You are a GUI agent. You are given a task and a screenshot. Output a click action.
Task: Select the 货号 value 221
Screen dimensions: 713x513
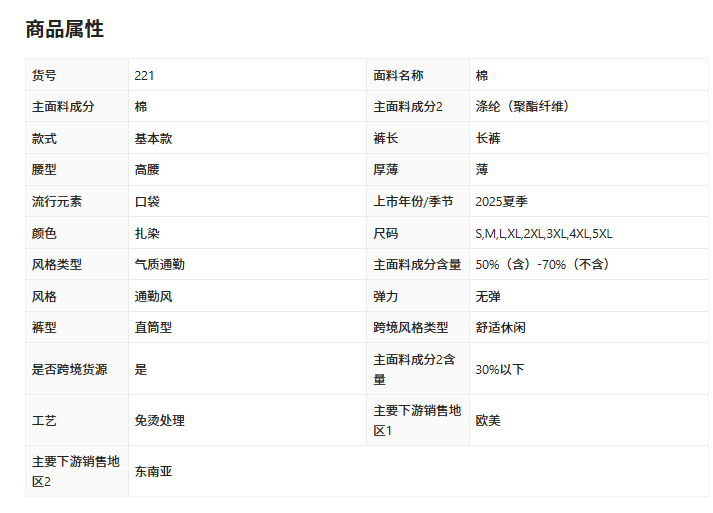[x=145, y=75]
